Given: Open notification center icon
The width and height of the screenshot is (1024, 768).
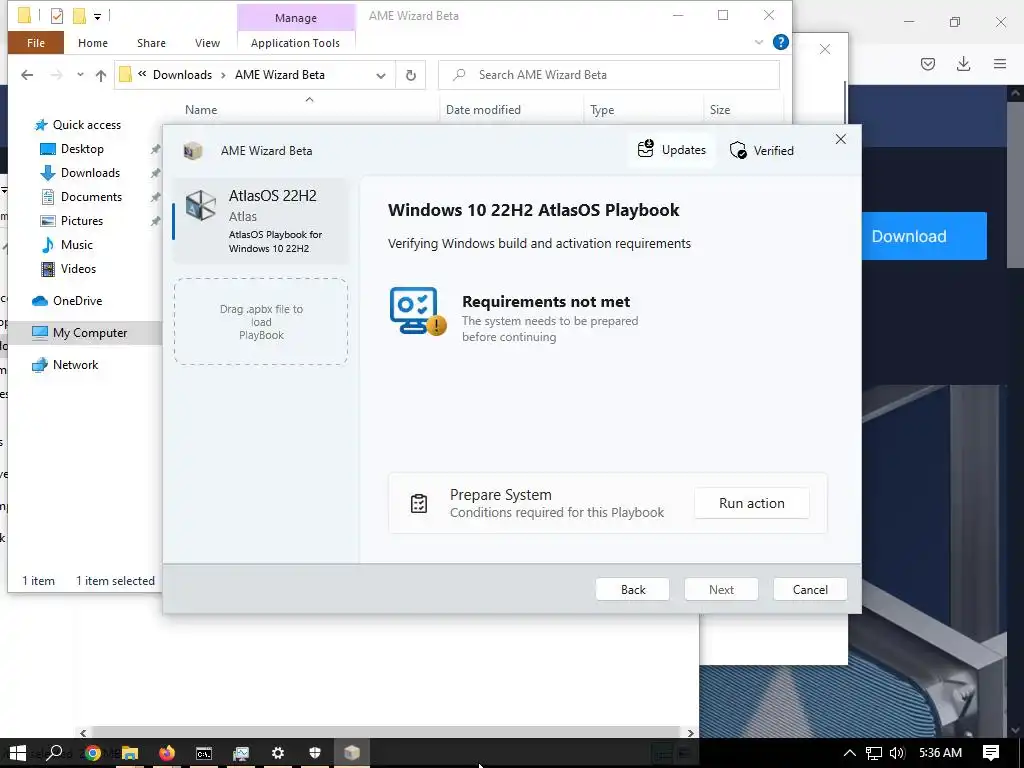Looking at the screenshot, I should point(991,752).
